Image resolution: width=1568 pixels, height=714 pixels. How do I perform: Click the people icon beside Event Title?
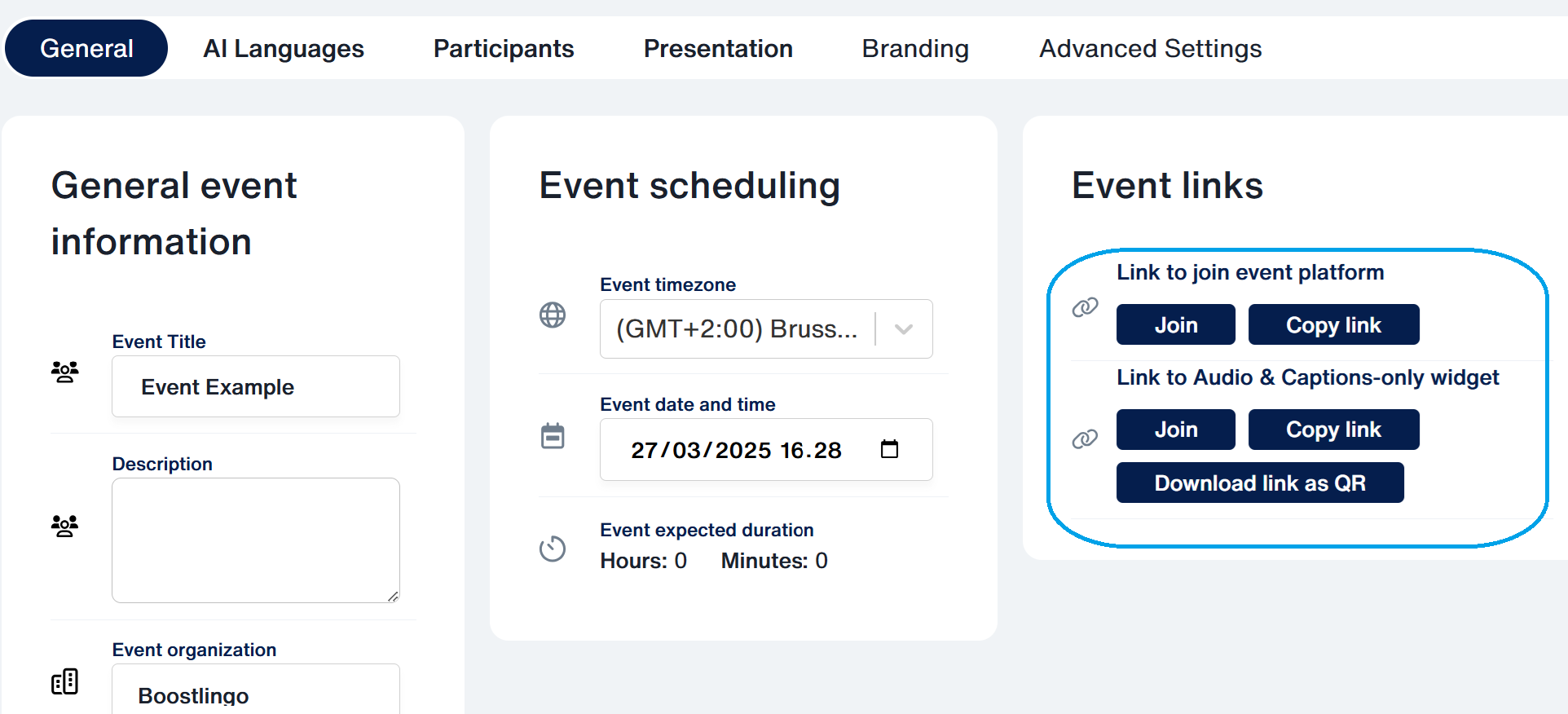pos(65,372)
